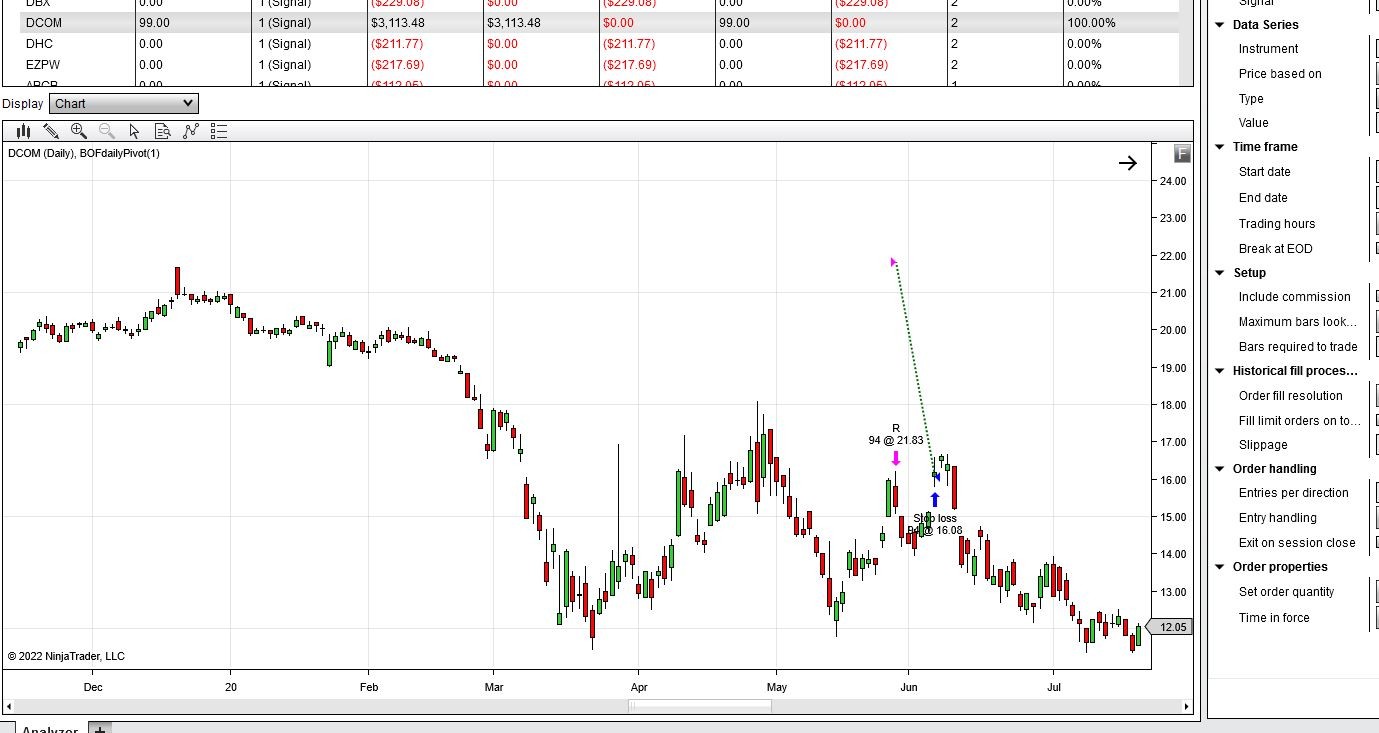The height and width of the screenshot is (733, 1379).
Task: Select the drawing tools pencil icon
Action: click(51, 131)
